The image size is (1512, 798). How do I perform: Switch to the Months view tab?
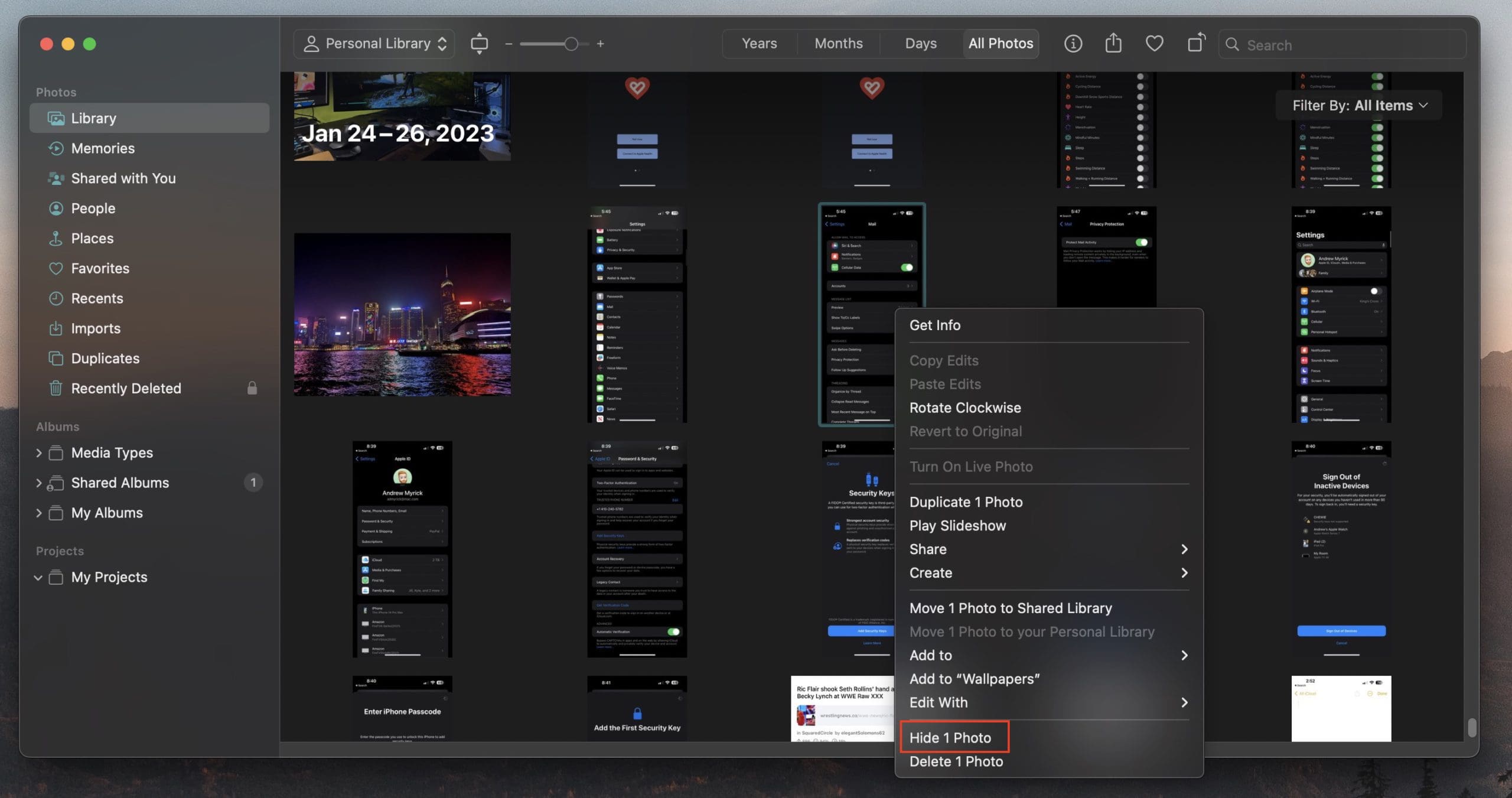click(838, 44)
